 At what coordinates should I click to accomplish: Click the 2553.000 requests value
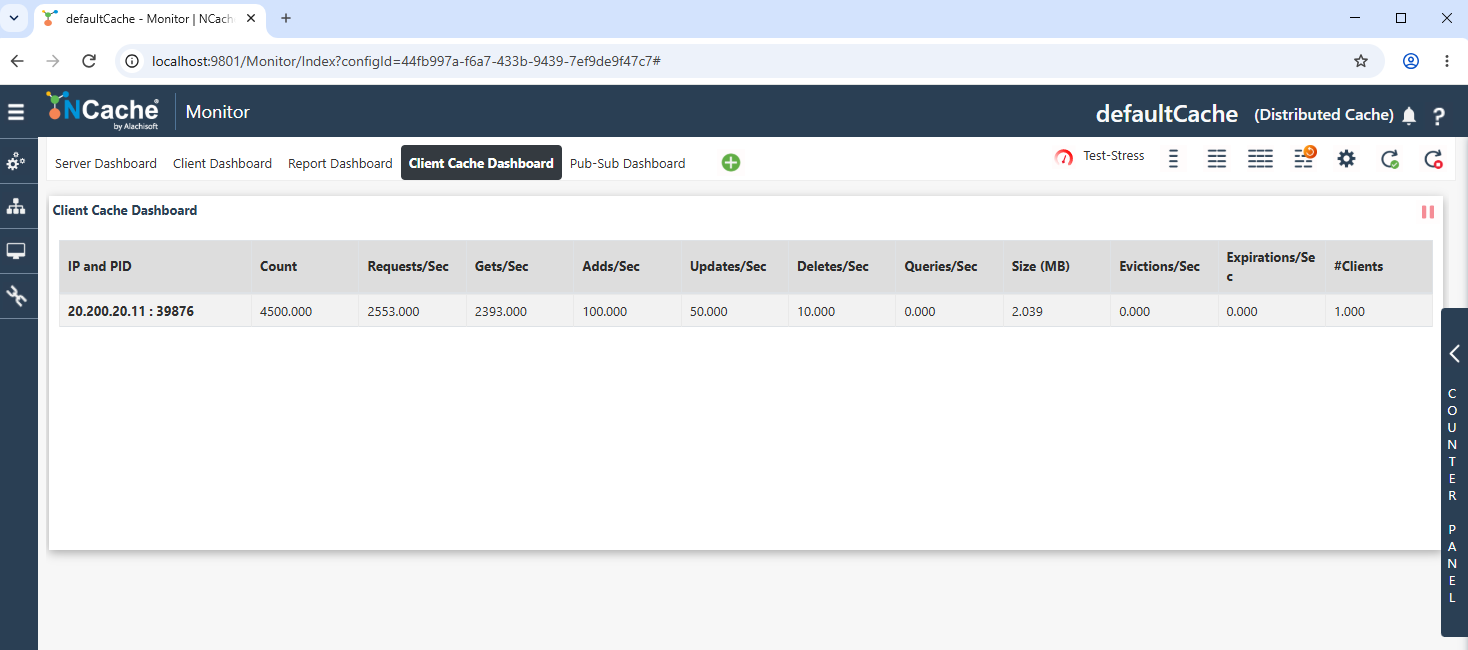point(393,312)
